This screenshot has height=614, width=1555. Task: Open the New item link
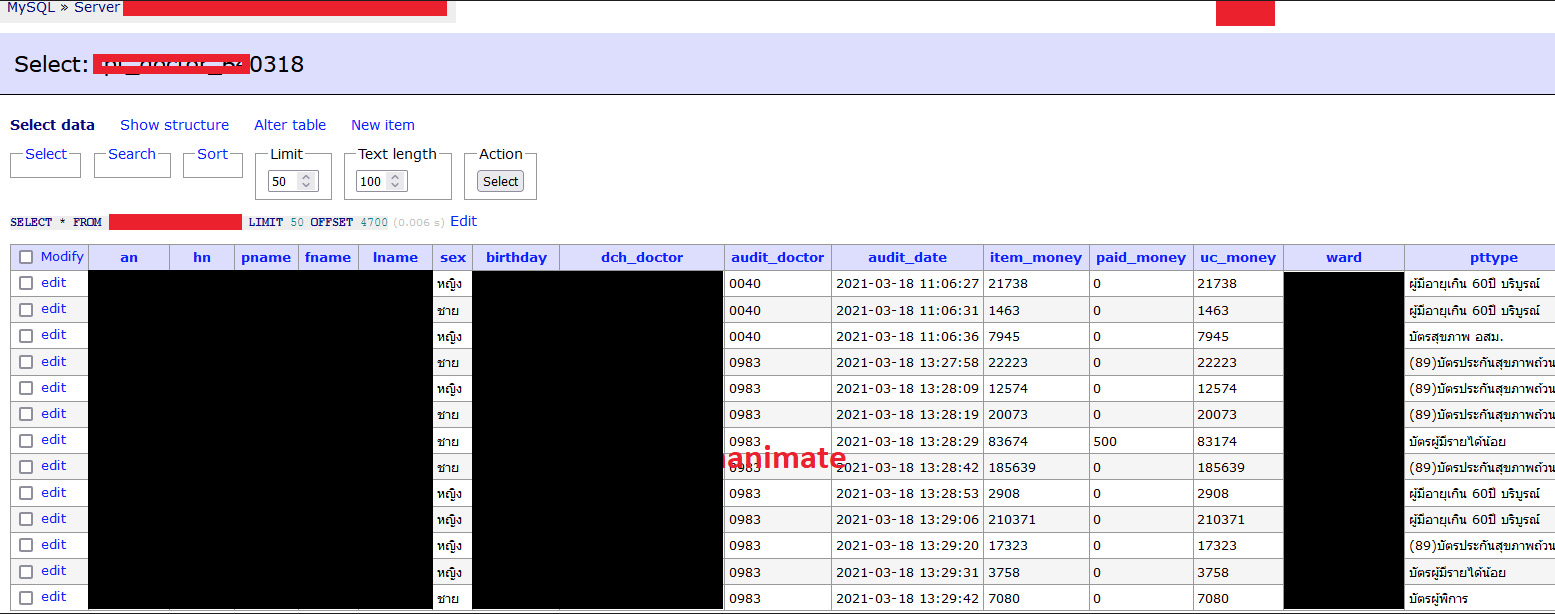382,125
